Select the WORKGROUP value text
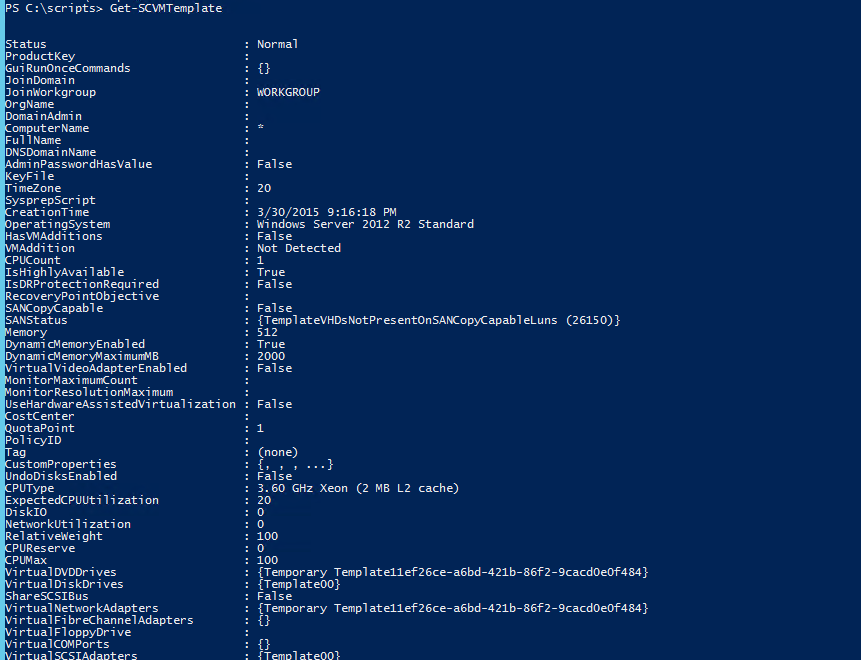Viewport: 861px width, 660px height. click(288, 92)
